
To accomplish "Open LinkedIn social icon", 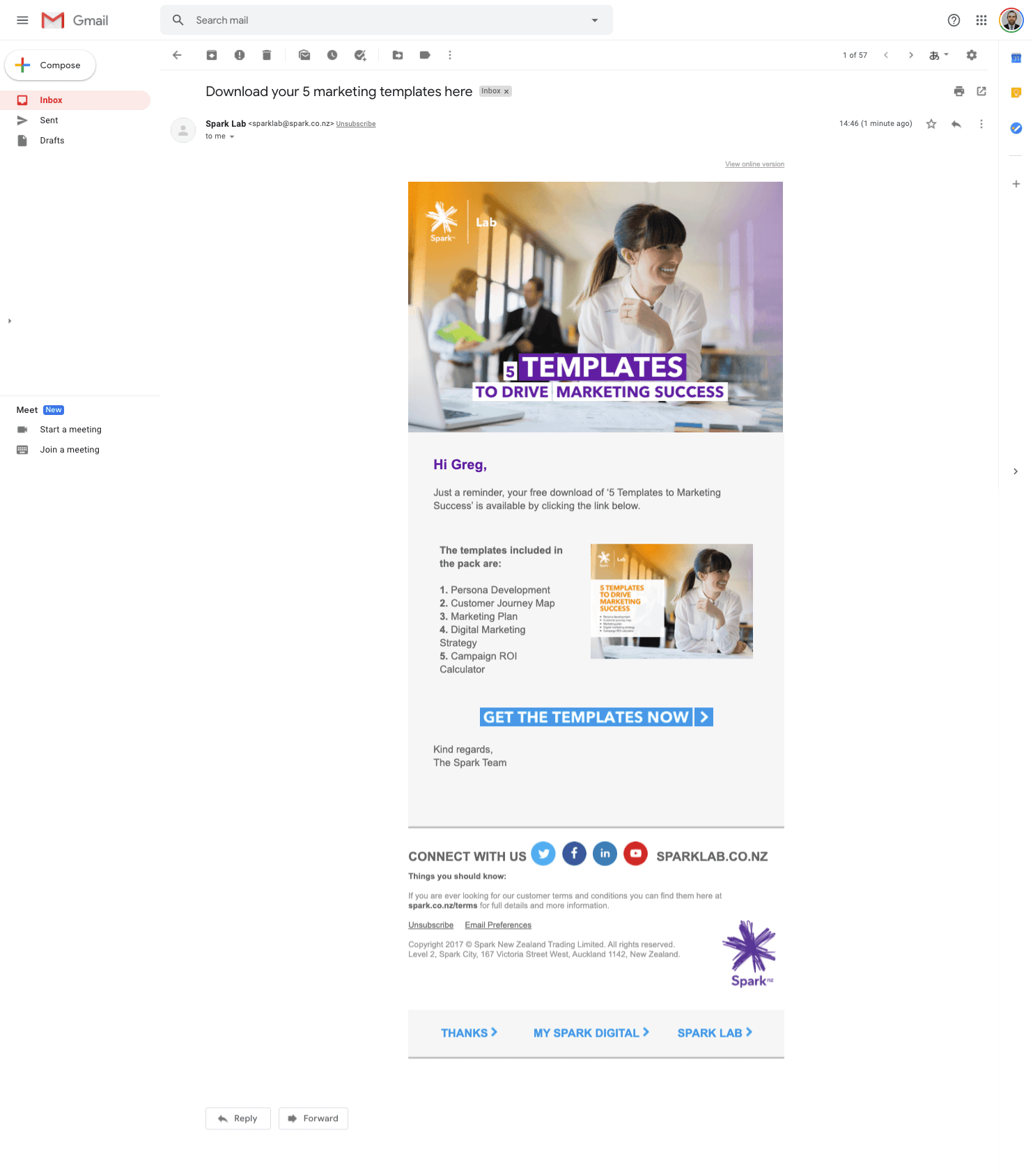I will click(x=605, y=854).
